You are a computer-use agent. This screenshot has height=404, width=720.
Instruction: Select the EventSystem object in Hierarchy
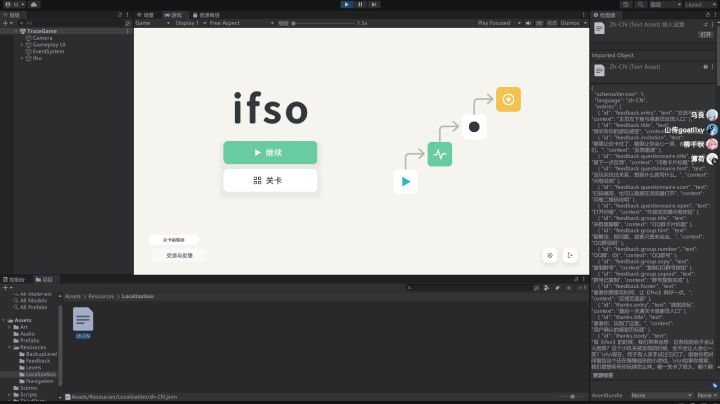click(x=48, y=51)
